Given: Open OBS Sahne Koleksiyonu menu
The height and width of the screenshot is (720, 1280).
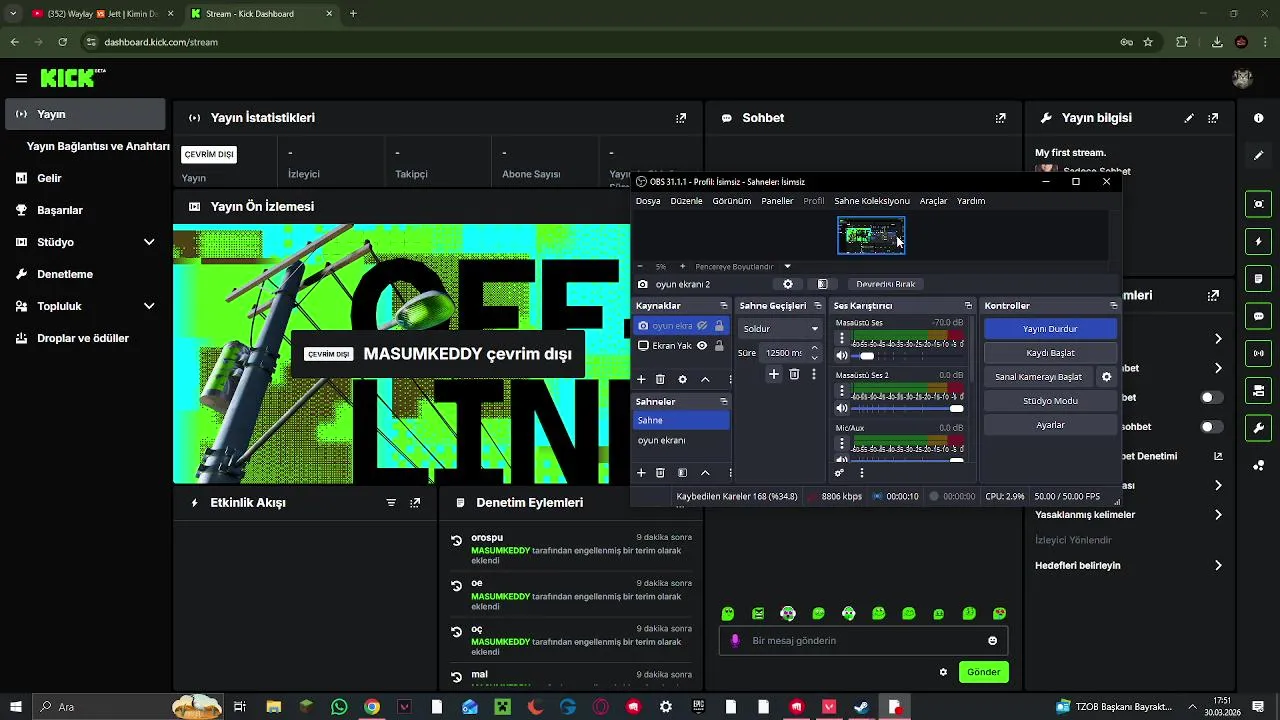Looking at the screenshot, I should 872,201.
